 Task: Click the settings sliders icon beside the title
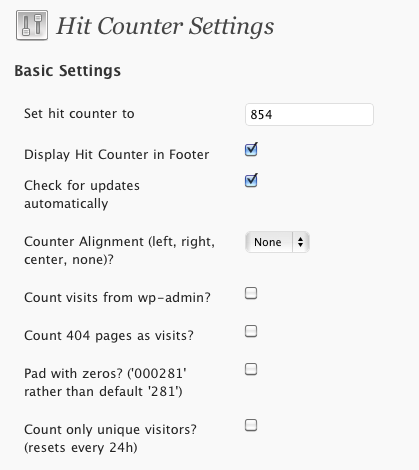point(32,25)
